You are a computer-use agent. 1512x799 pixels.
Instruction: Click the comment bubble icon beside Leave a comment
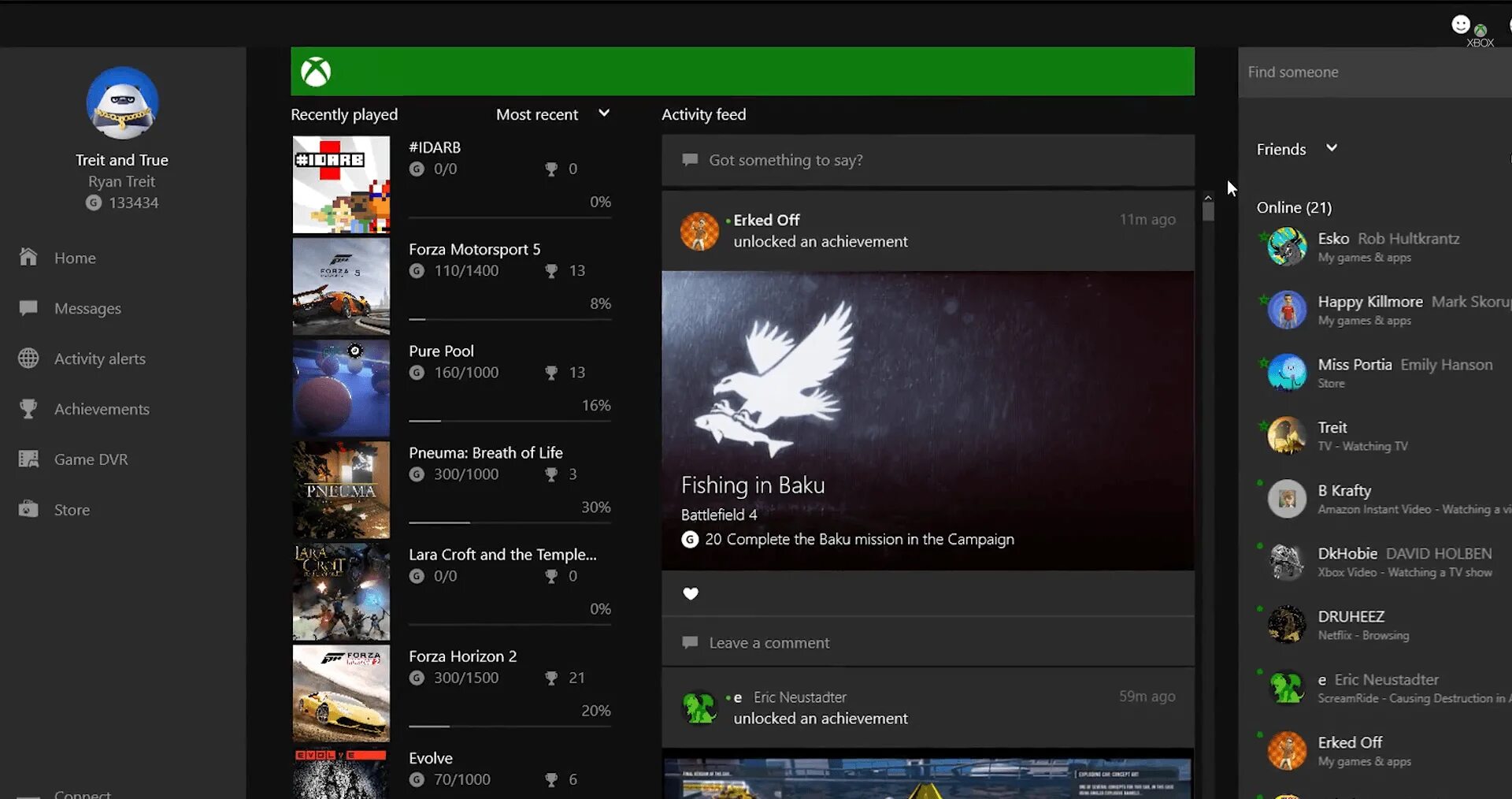(690, 642)
